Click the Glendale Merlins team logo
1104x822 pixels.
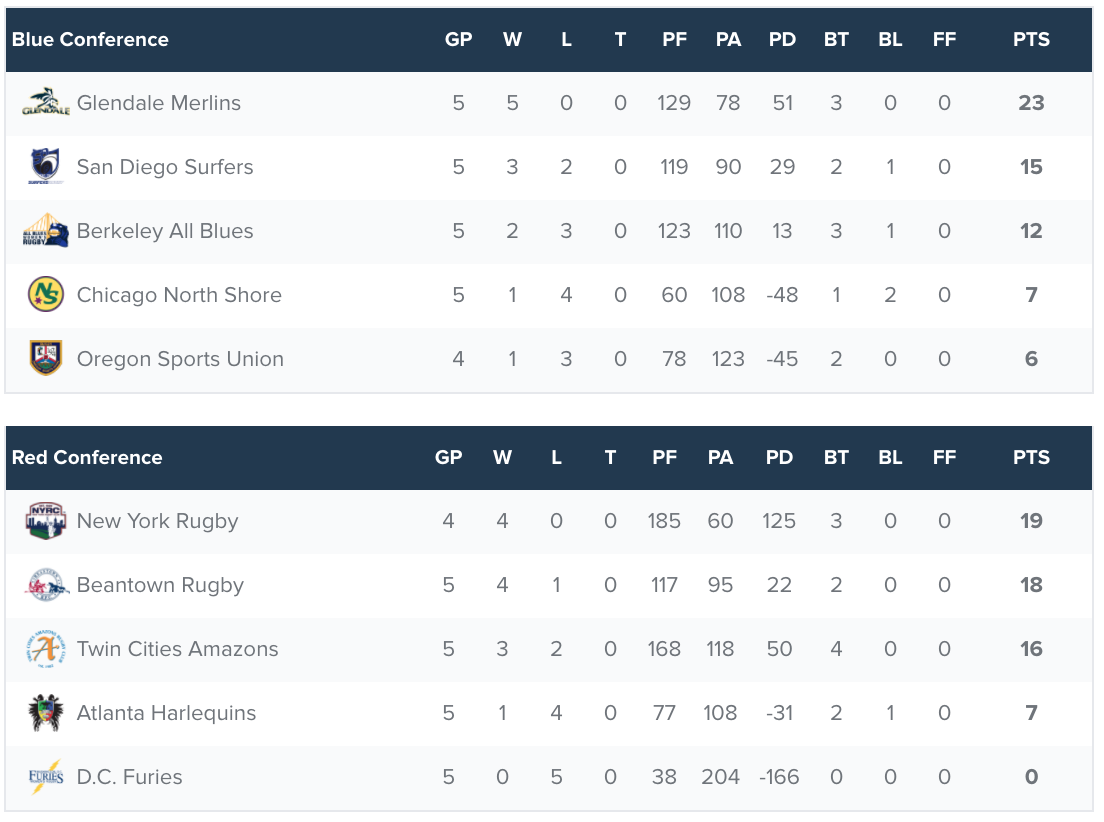pos(46,103)
